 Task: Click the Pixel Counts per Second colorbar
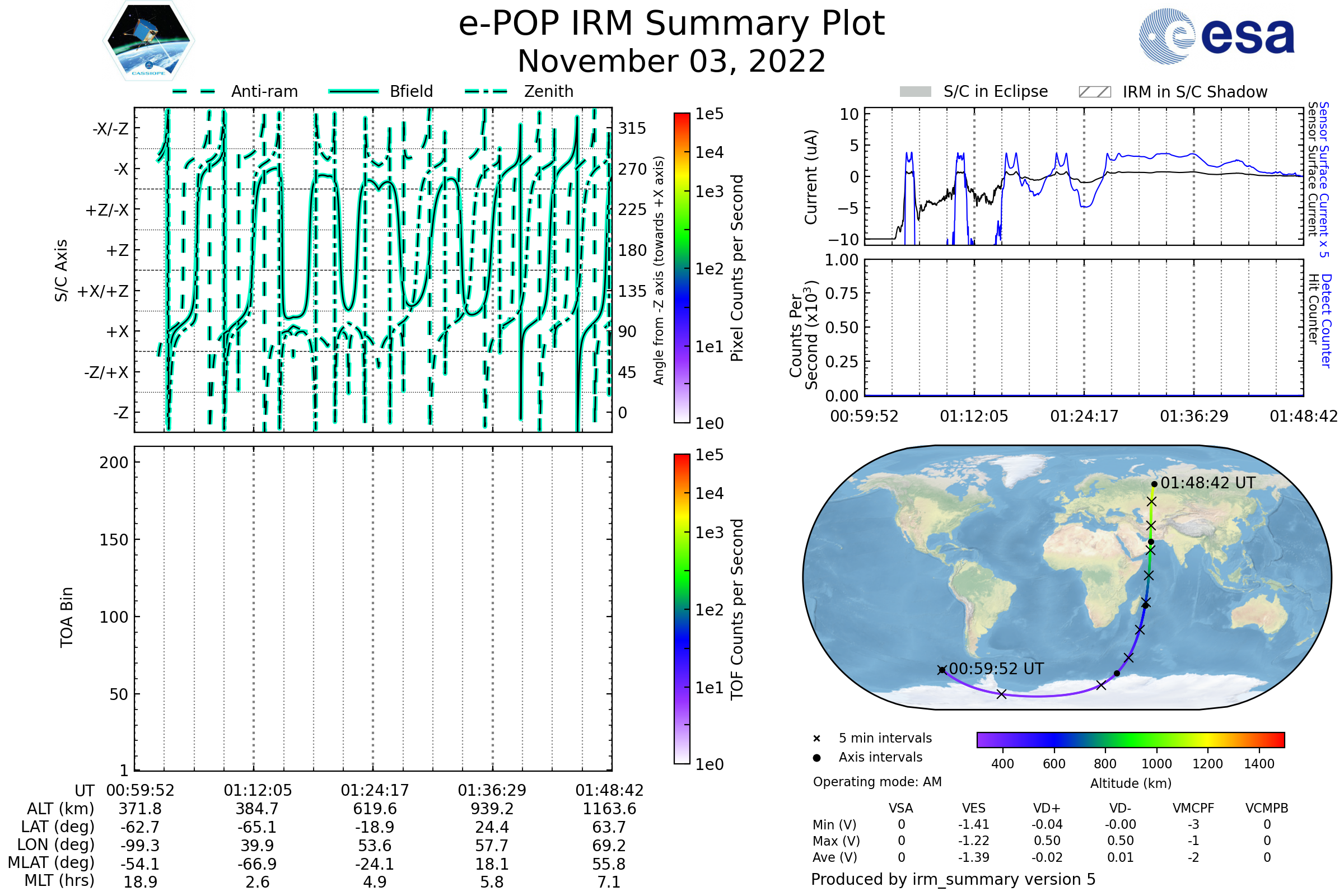click(682, 268)
